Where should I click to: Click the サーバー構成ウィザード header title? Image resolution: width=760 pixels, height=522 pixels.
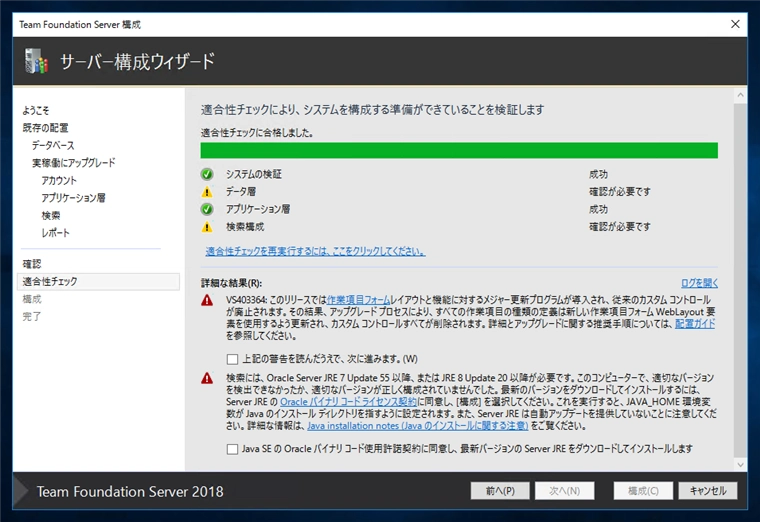[137, 62]
